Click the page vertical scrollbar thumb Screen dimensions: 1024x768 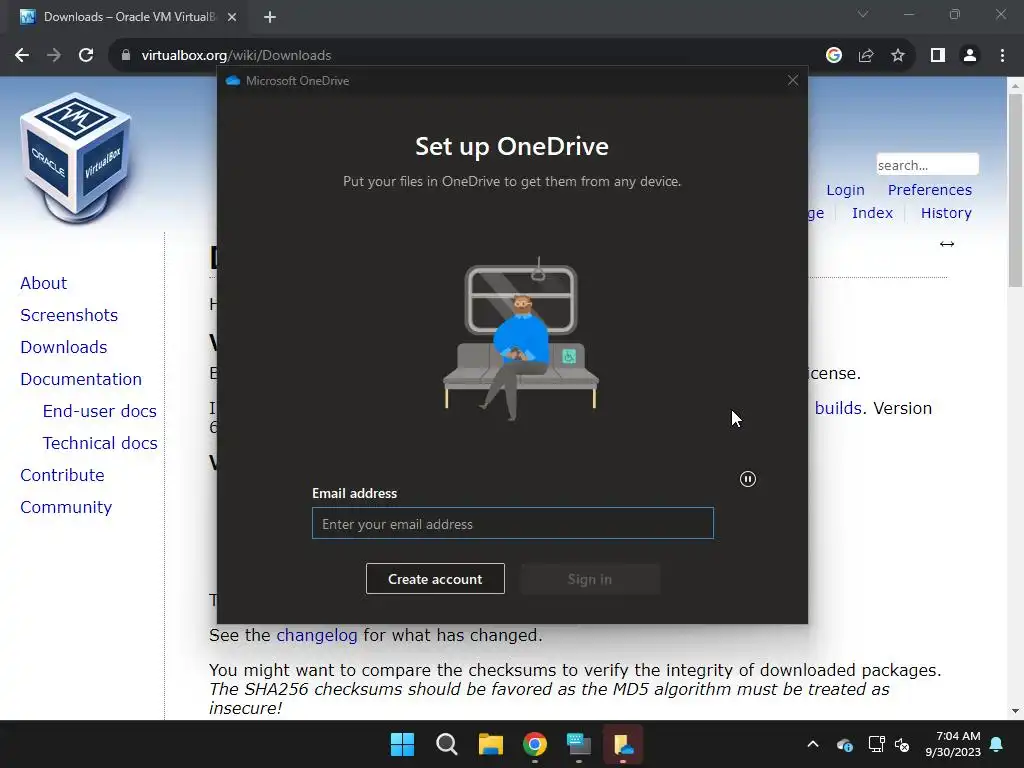(1015, 190)
